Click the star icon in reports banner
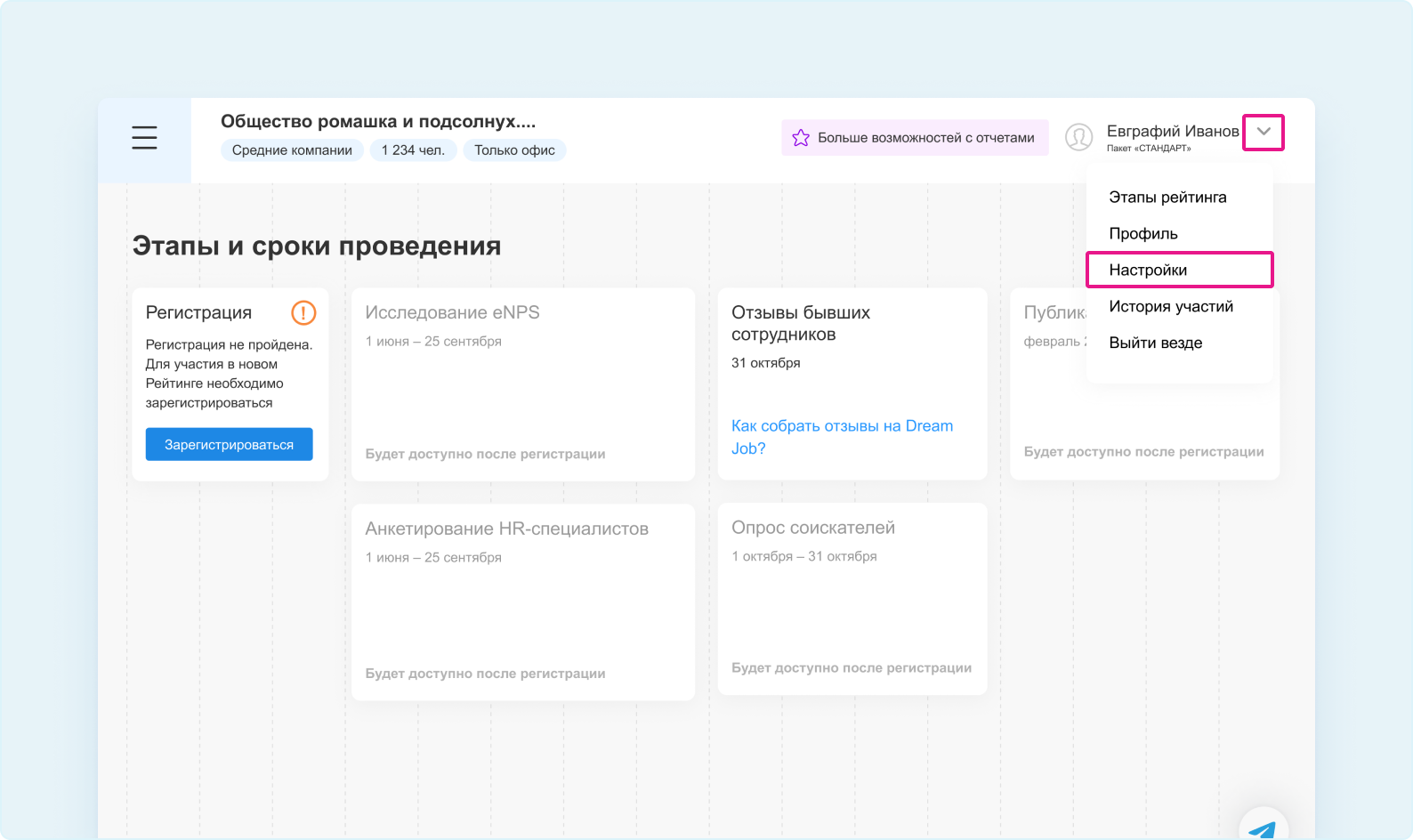This screenshot has height=840, width=1413. point(801,138)
